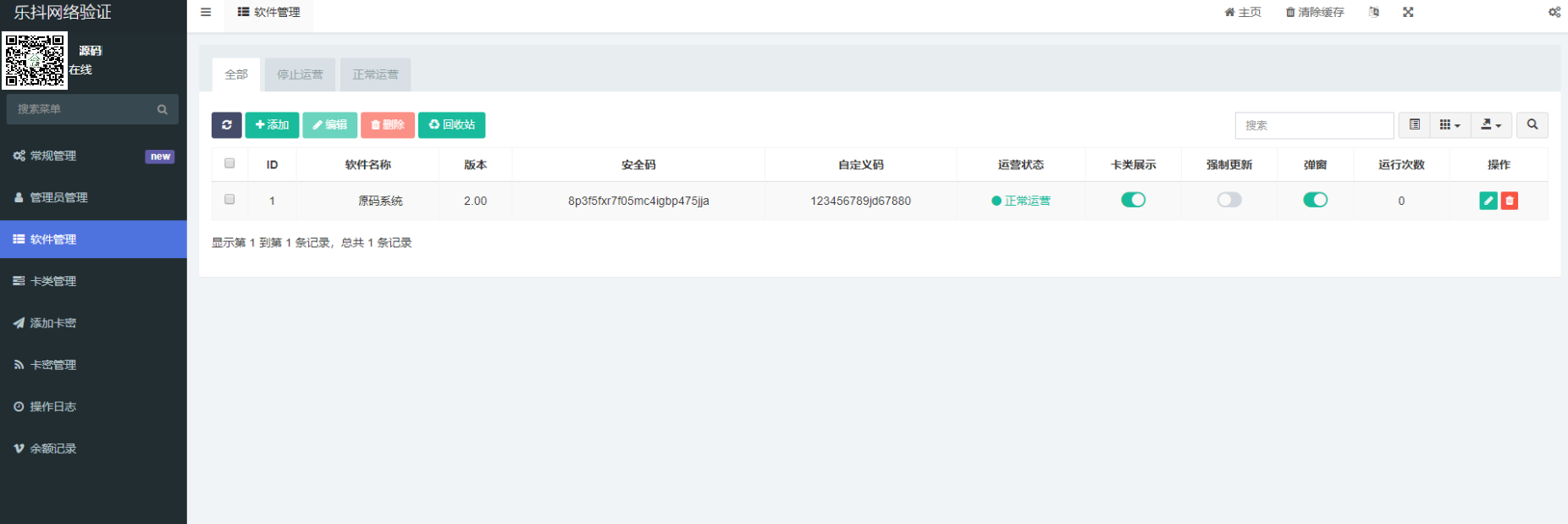This screenshot has width=1568, height=524.
Task: Switch to the 正常运营 filter tab
Action: coord(375,74)
